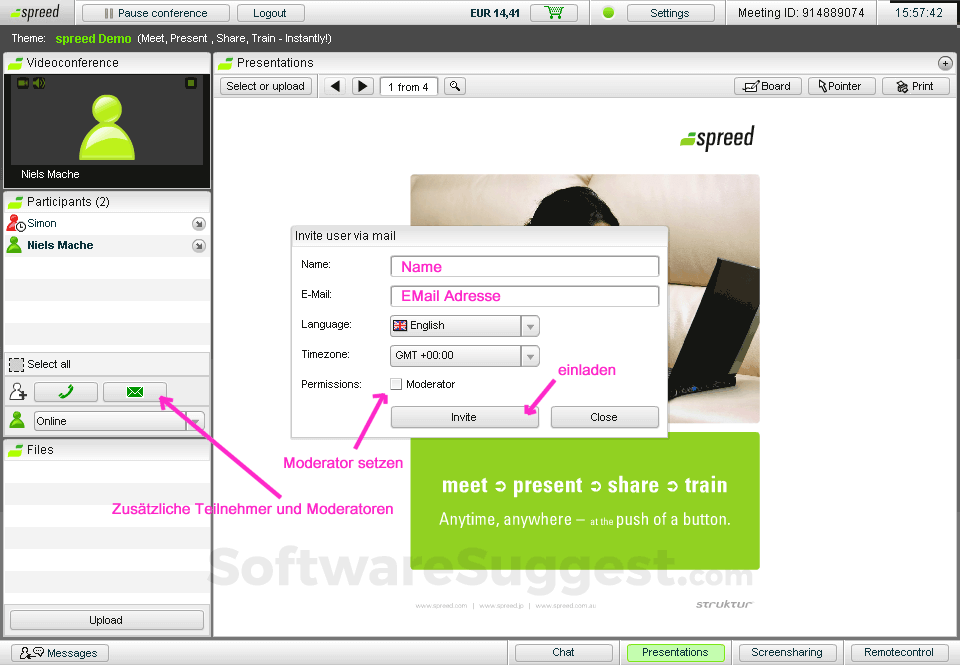Open the Chat tab
Viewport: 960px width, 665px height.
coord(563,652)
